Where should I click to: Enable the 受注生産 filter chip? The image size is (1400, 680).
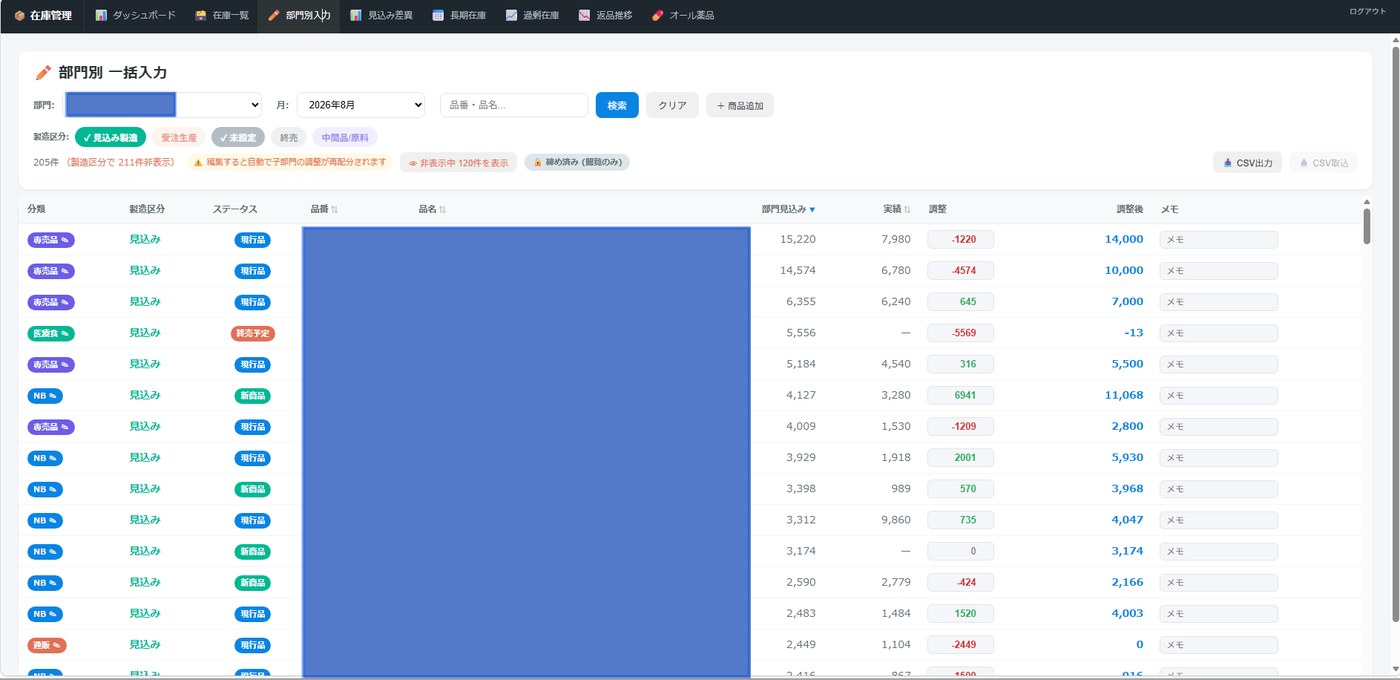pyautogui.click(x=179, y=137)
